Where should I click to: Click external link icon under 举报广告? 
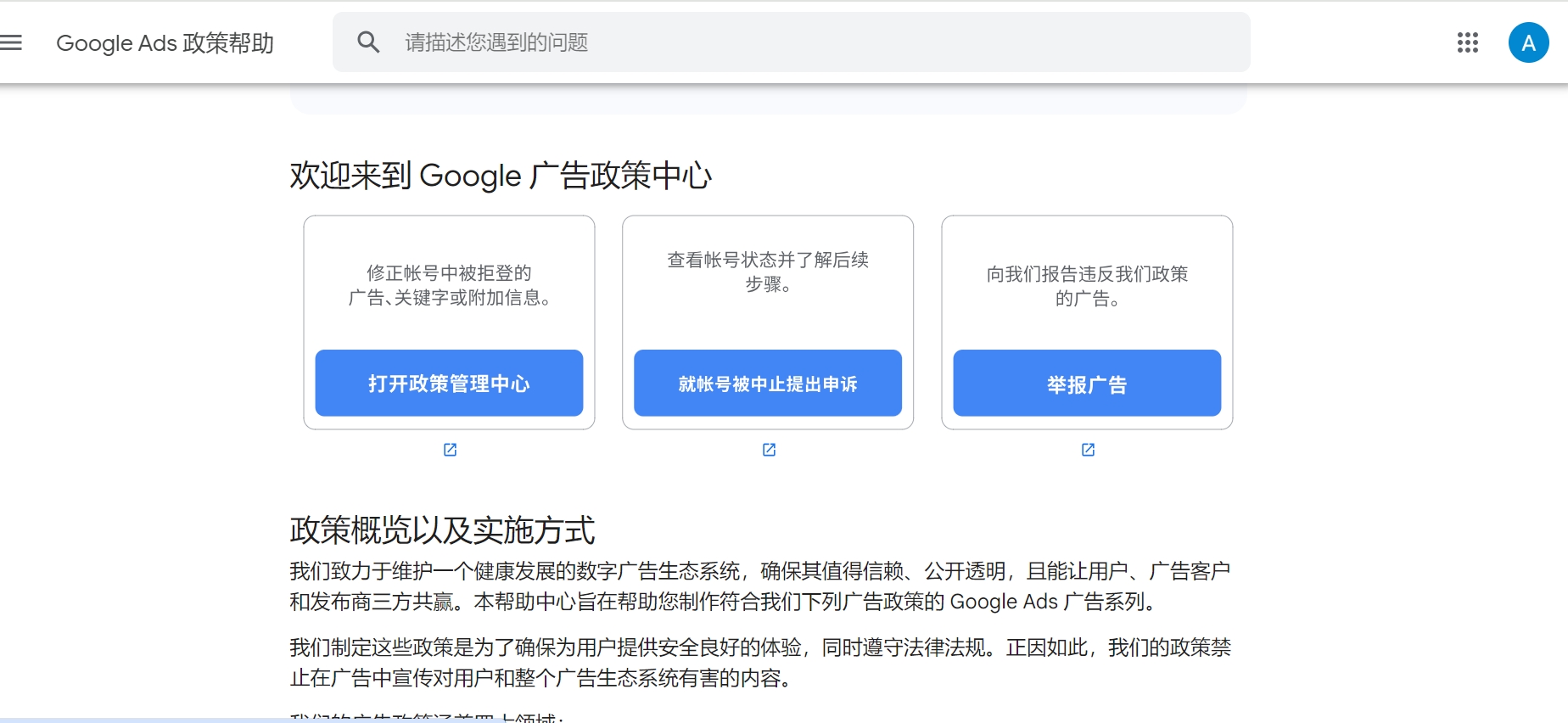(x=1089, y=450)
